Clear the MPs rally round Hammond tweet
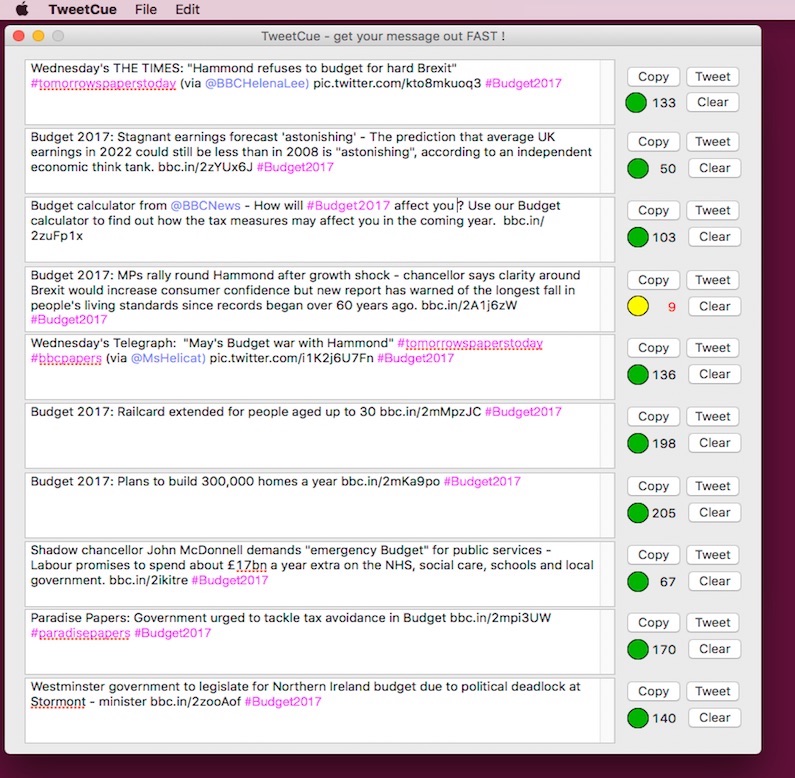Screen dimensions: 795x778 714,306
